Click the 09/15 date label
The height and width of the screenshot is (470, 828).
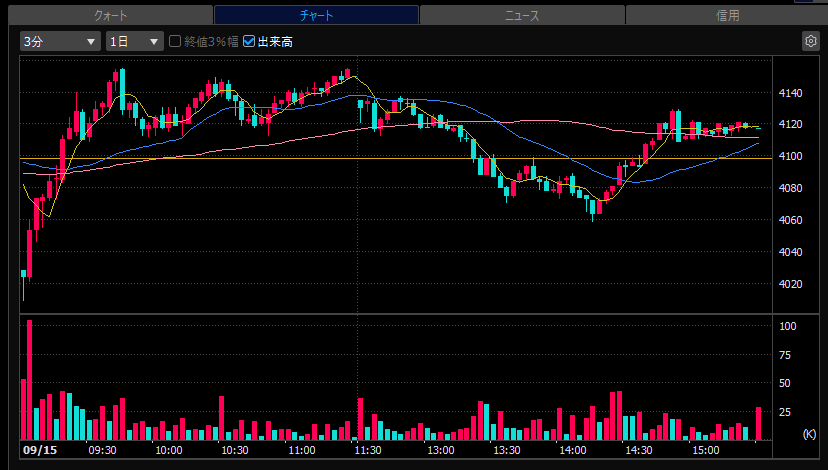click(40, 450)
